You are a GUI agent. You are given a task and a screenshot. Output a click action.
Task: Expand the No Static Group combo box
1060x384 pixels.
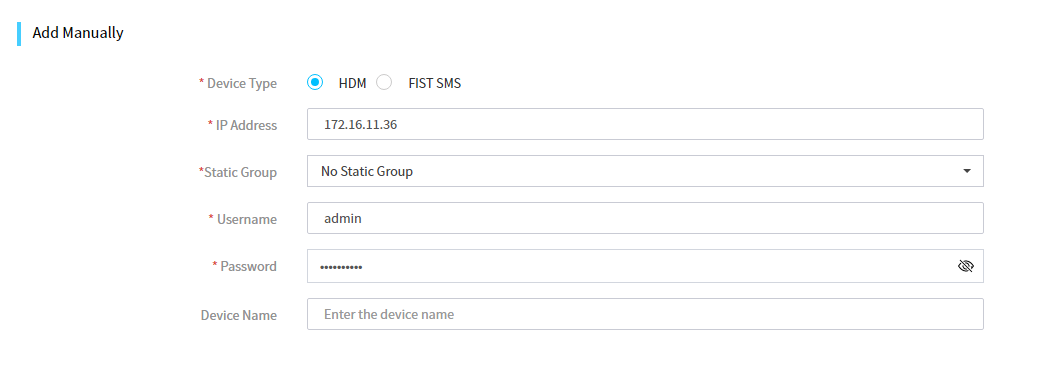(645, 172)
